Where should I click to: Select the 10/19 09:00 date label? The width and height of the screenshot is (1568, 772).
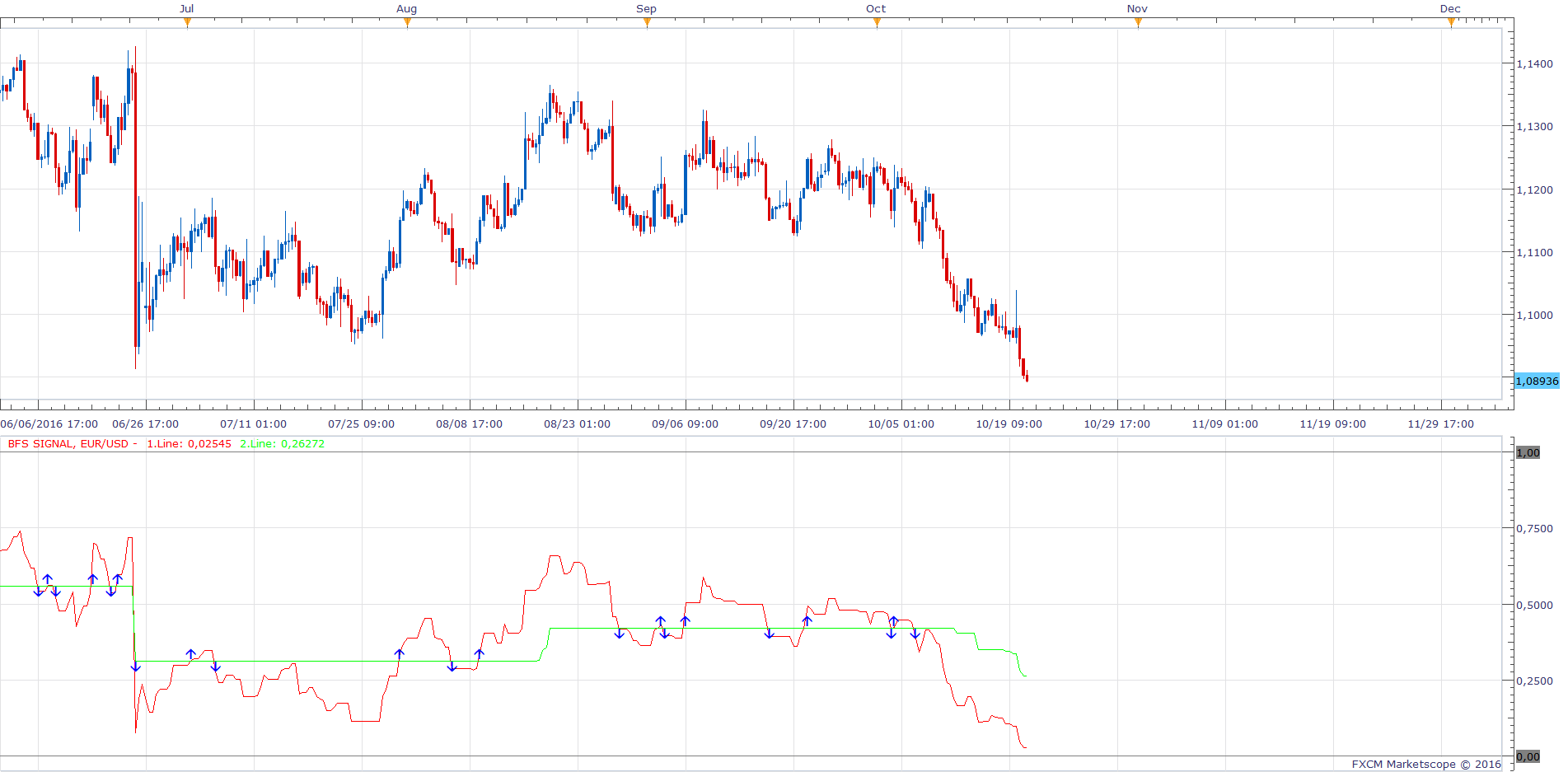coord(1009,424)
